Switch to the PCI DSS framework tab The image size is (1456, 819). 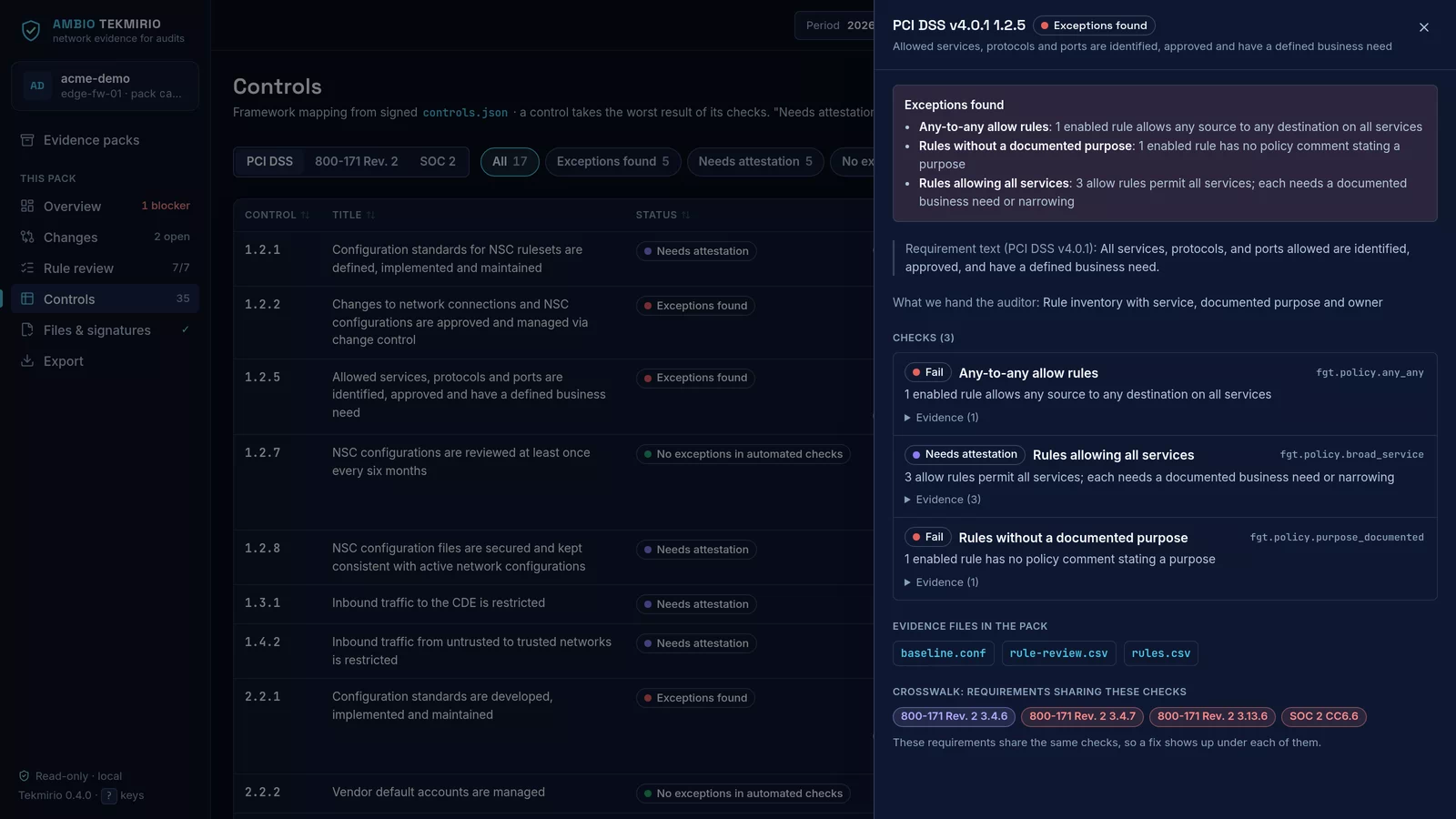[x=269, y=161]
